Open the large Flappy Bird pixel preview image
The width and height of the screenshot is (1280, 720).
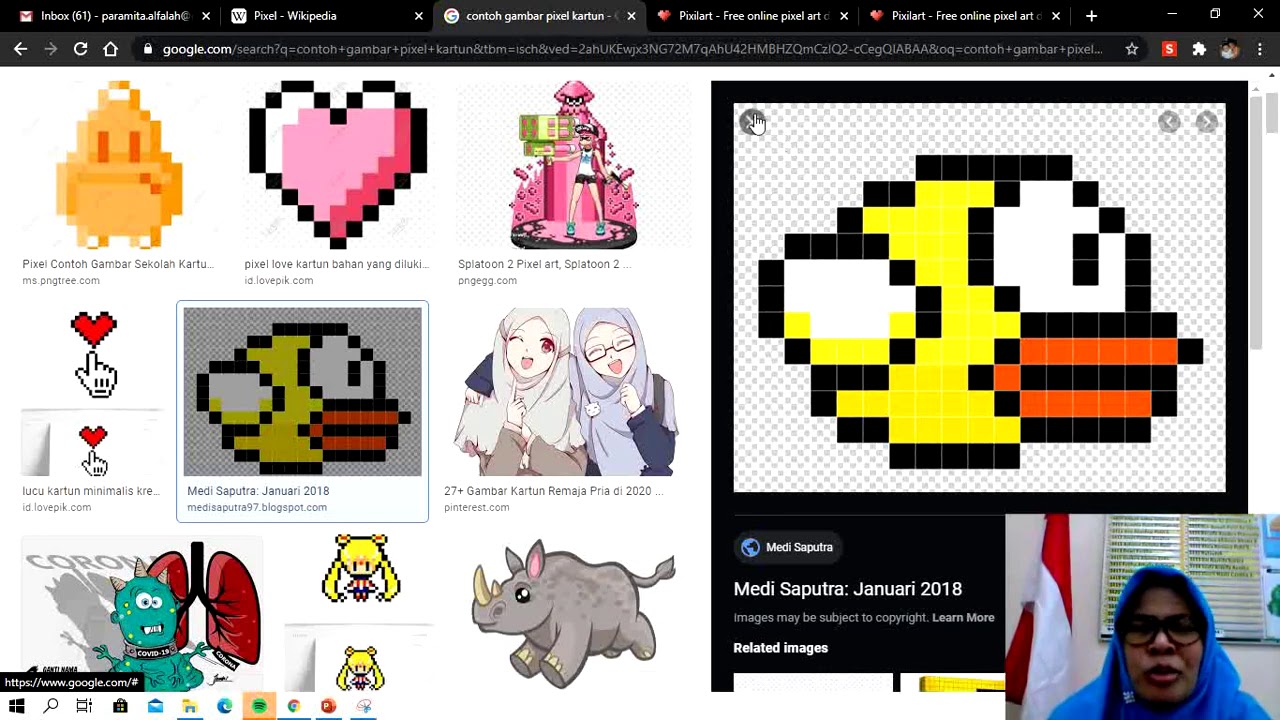pyautogui.click(x=979, y=297)
